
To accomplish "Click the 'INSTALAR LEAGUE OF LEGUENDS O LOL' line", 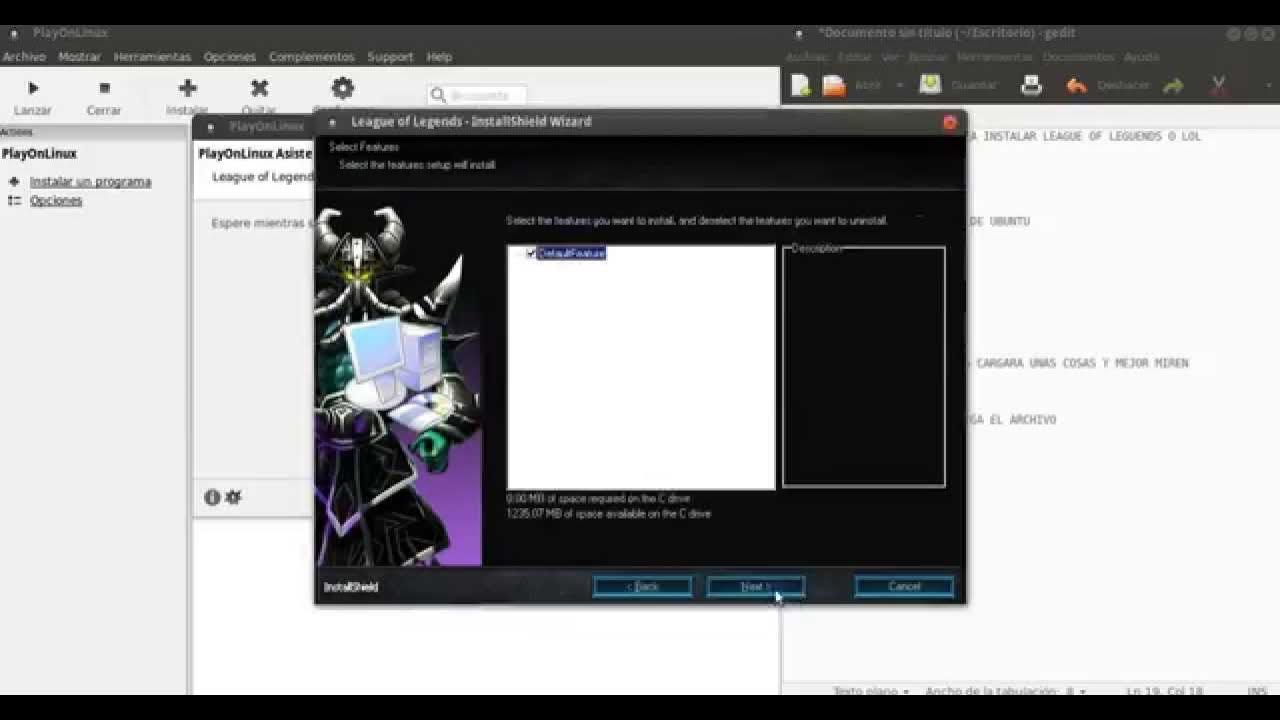I will click(1092, 136).
